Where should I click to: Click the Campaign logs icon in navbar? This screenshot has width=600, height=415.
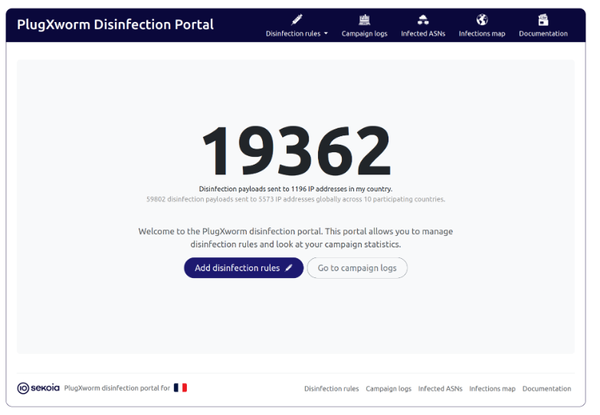[x=364, y=20]
